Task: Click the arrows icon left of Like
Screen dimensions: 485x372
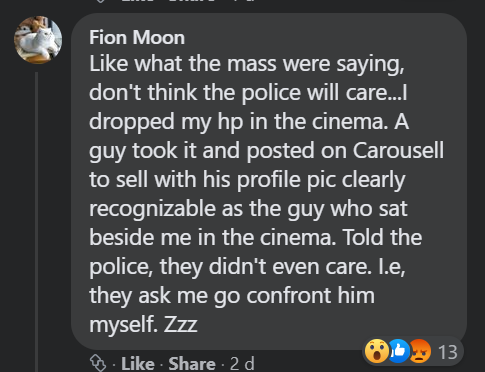Action: click(98, 363)
